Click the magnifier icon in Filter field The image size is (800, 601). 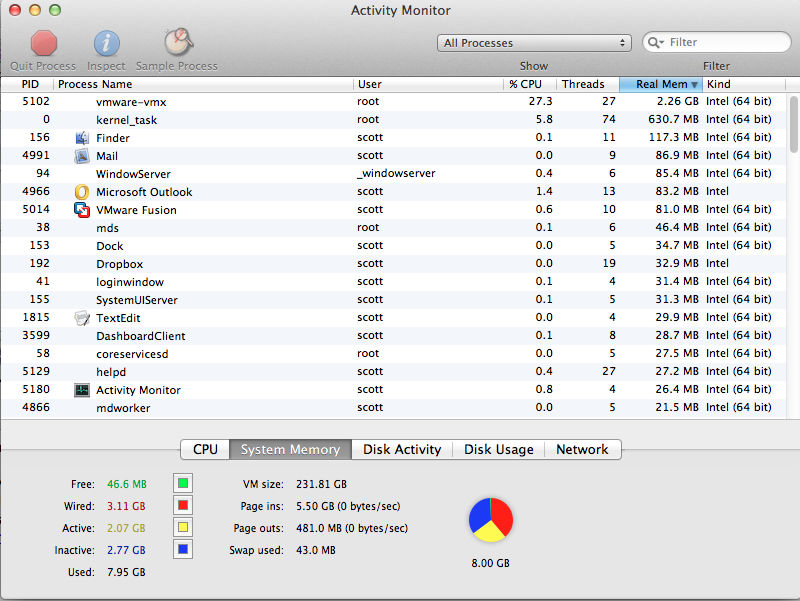tap(656, 42)
